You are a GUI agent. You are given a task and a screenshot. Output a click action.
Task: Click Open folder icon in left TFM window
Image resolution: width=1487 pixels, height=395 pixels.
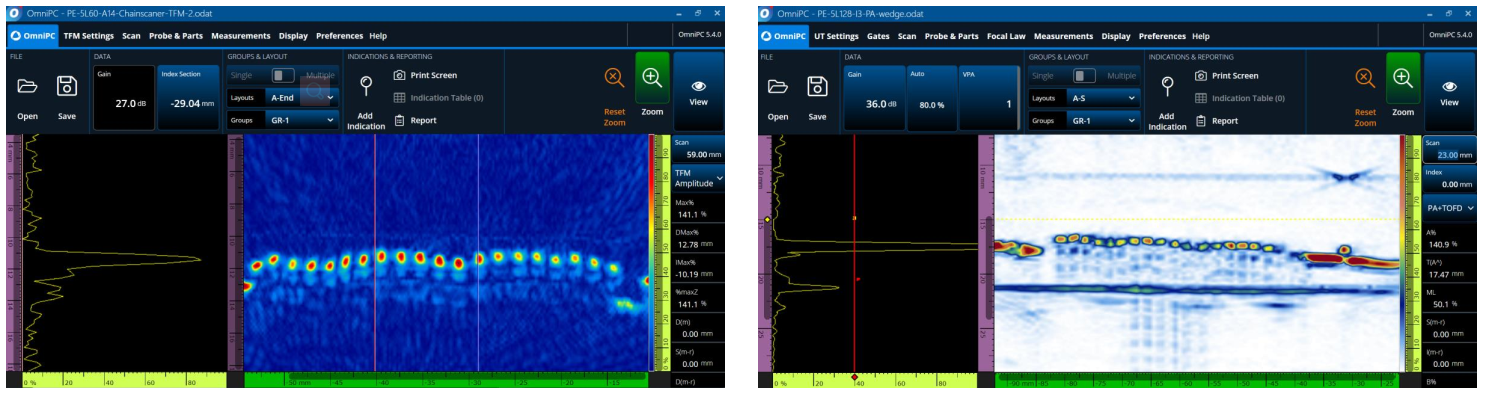click(x=27, y=86)
